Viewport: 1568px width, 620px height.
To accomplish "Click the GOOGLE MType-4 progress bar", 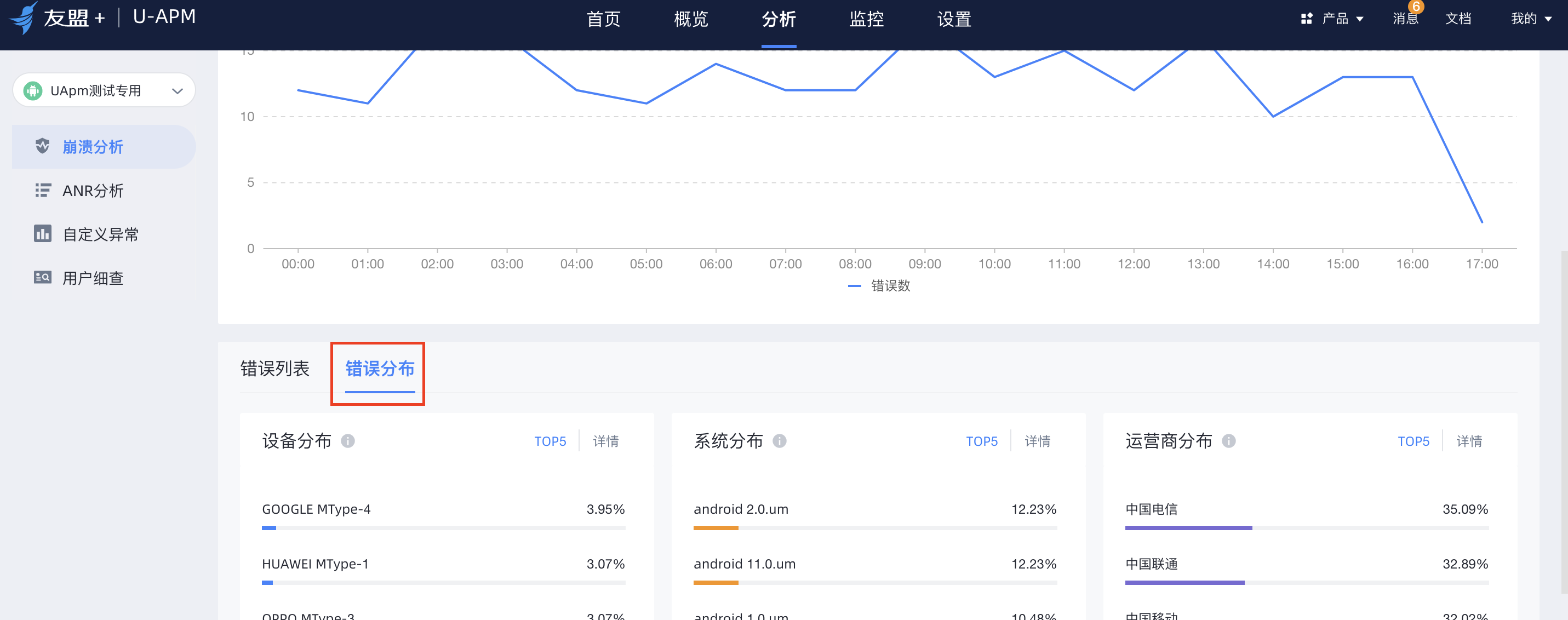I will click(x=443, y=527).
